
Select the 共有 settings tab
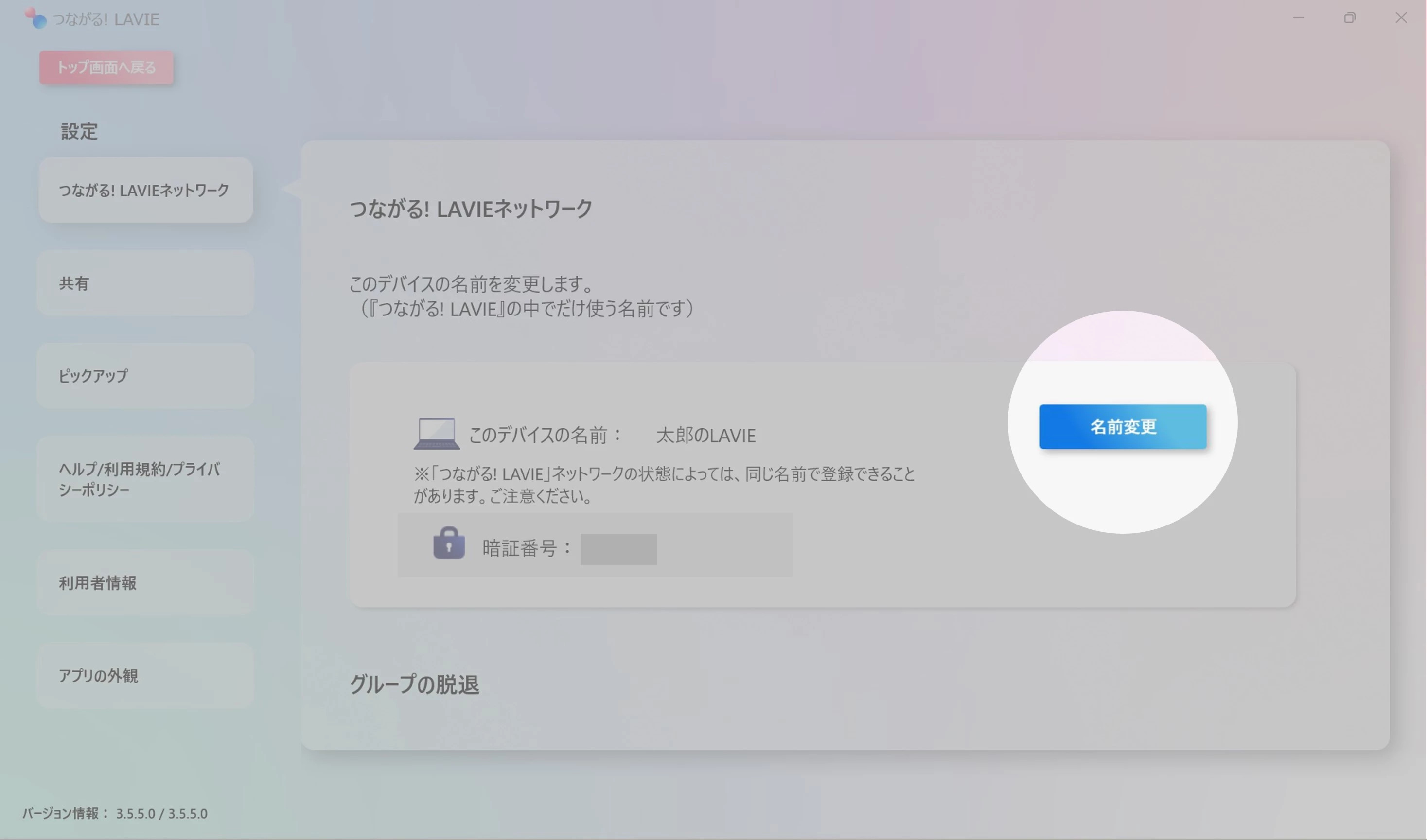click(145, 282)
